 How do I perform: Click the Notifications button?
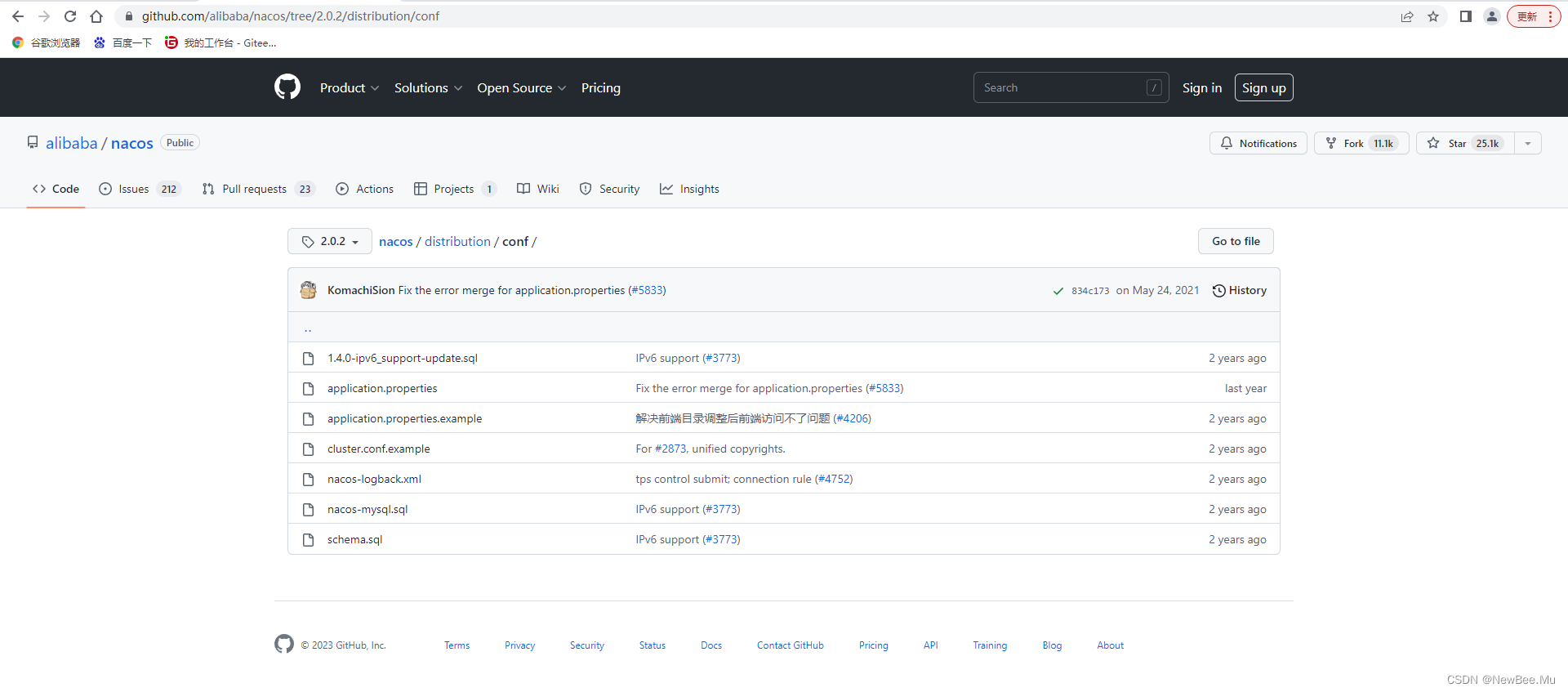tap(1258, 143)
